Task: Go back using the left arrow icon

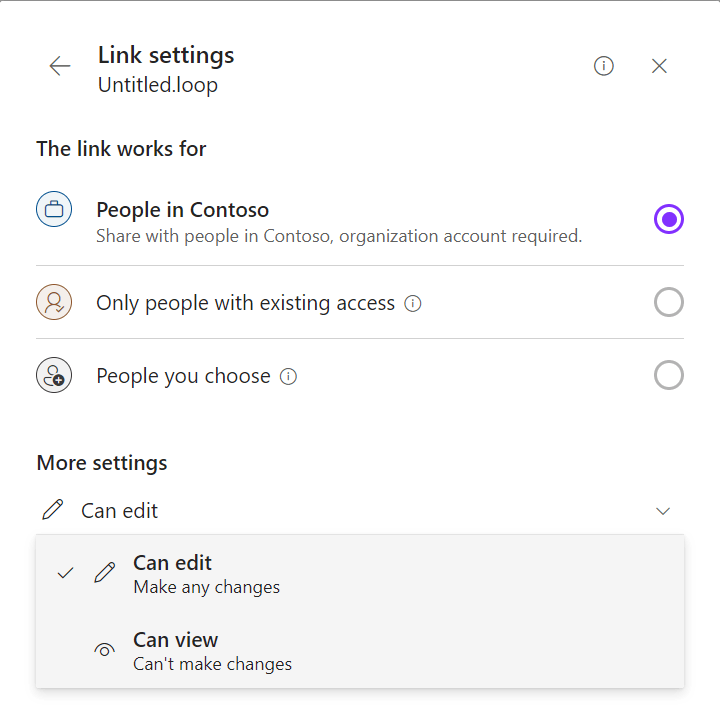Action: tap(60, 66)
